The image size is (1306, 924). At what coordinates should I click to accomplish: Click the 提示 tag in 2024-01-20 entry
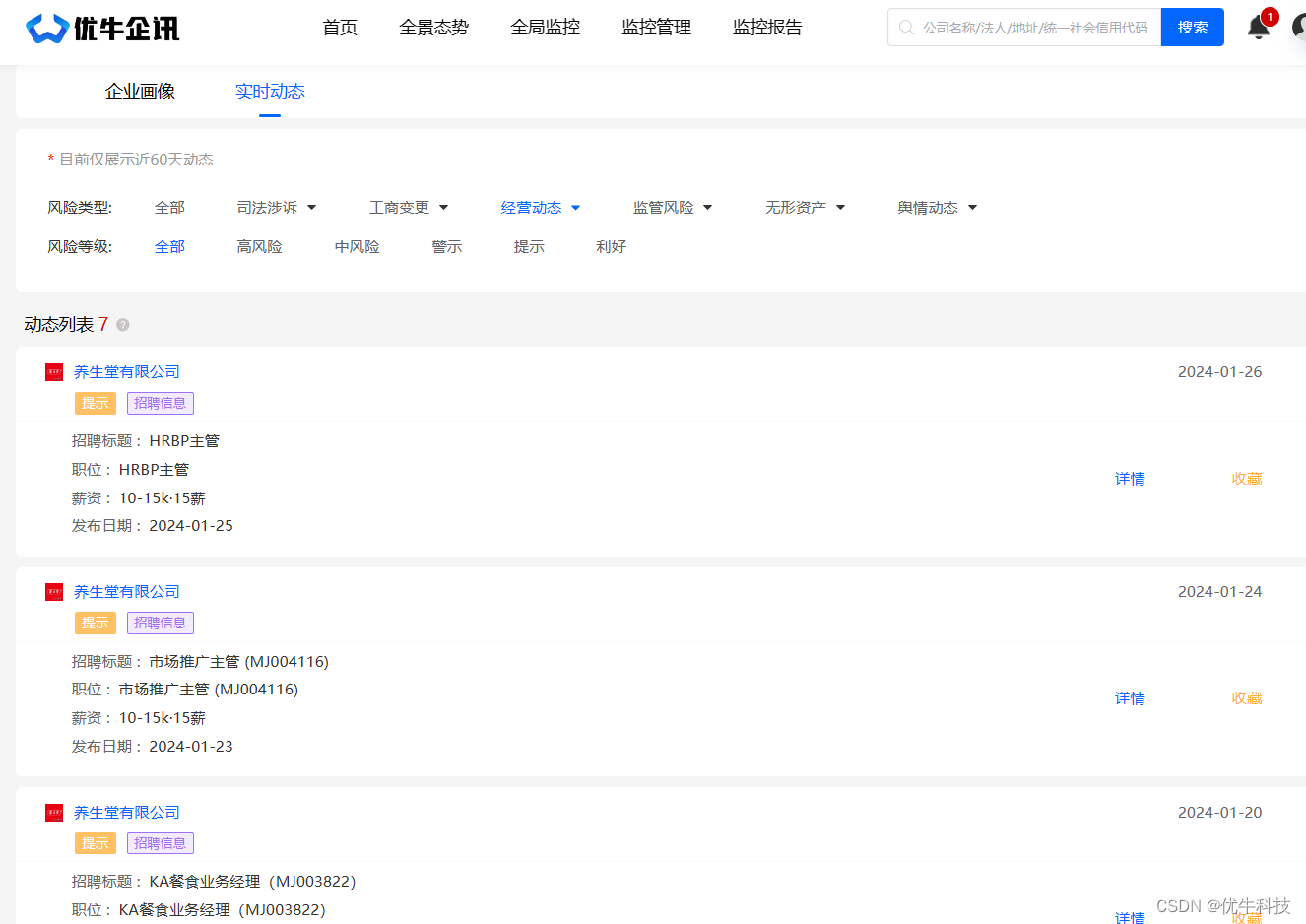(x=96, y=843)
